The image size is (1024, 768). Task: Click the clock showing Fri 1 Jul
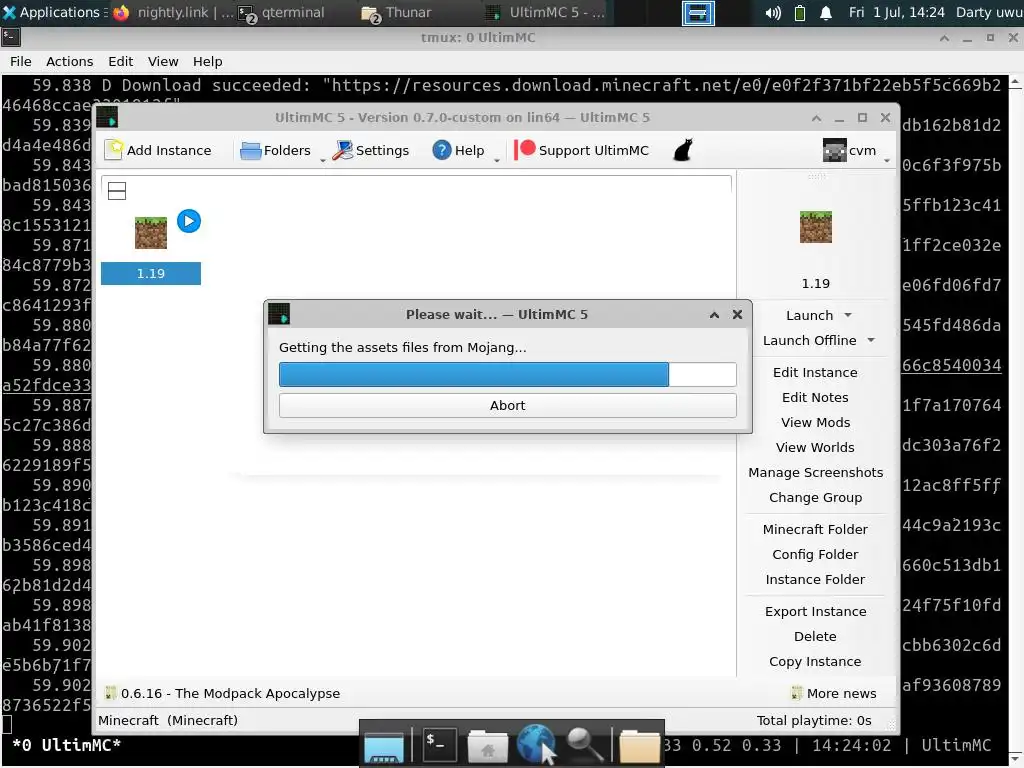(x=896, y=12)
